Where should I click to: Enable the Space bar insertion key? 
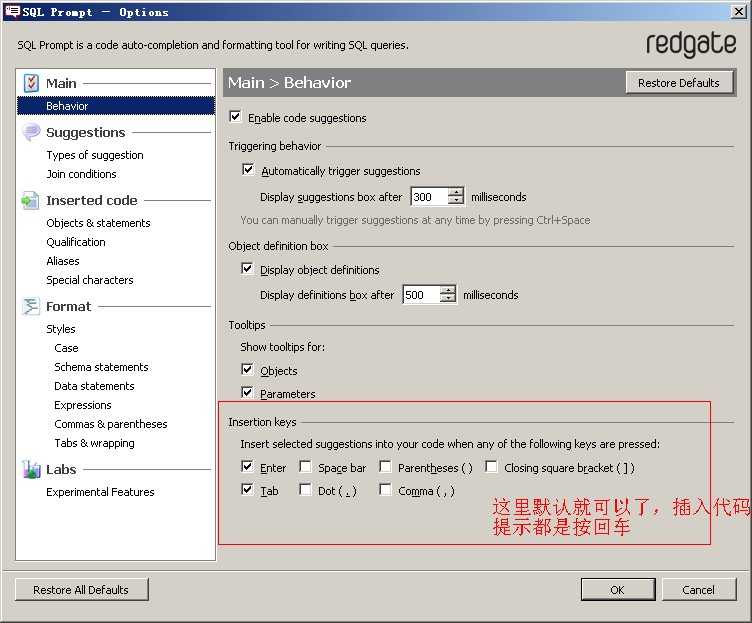click(305, 466)
